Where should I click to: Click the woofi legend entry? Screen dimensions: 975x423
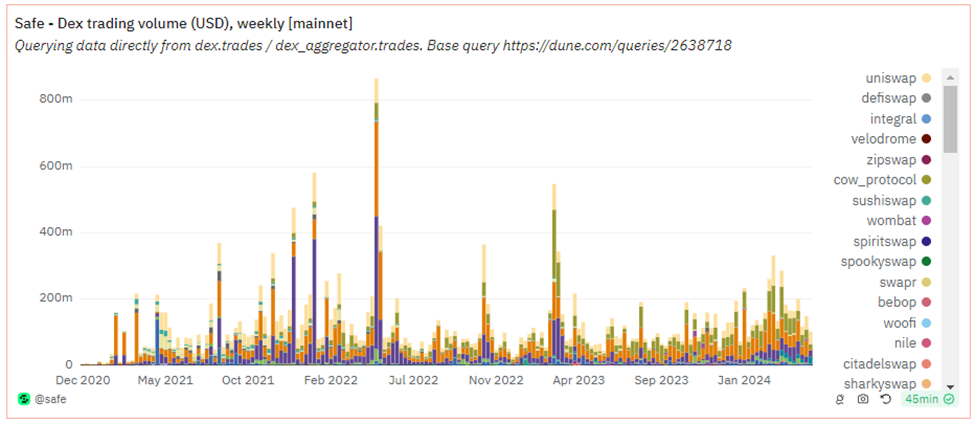tap(908, 323)
